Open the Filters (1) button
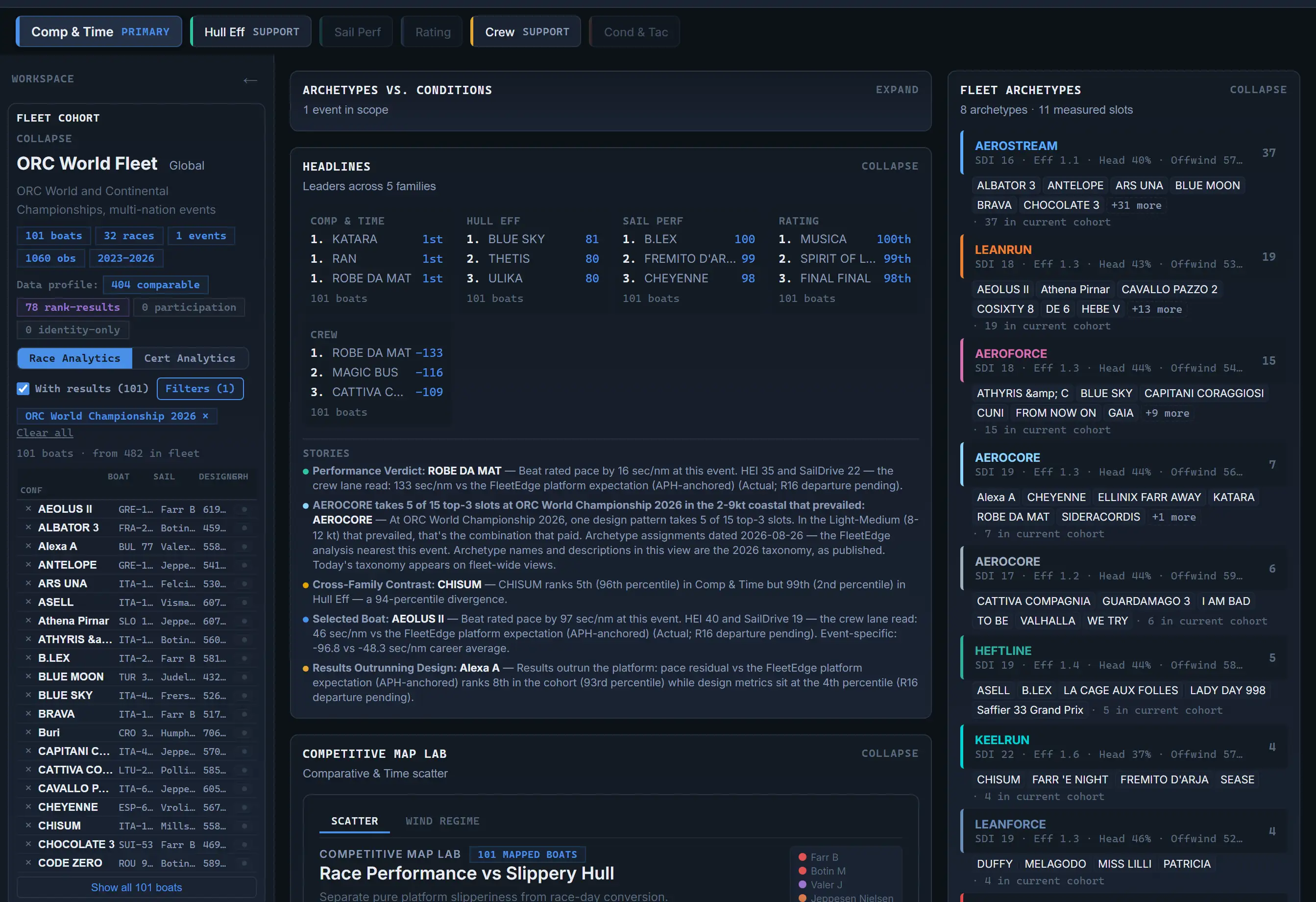1316x902 pixels. pos(200,389)
